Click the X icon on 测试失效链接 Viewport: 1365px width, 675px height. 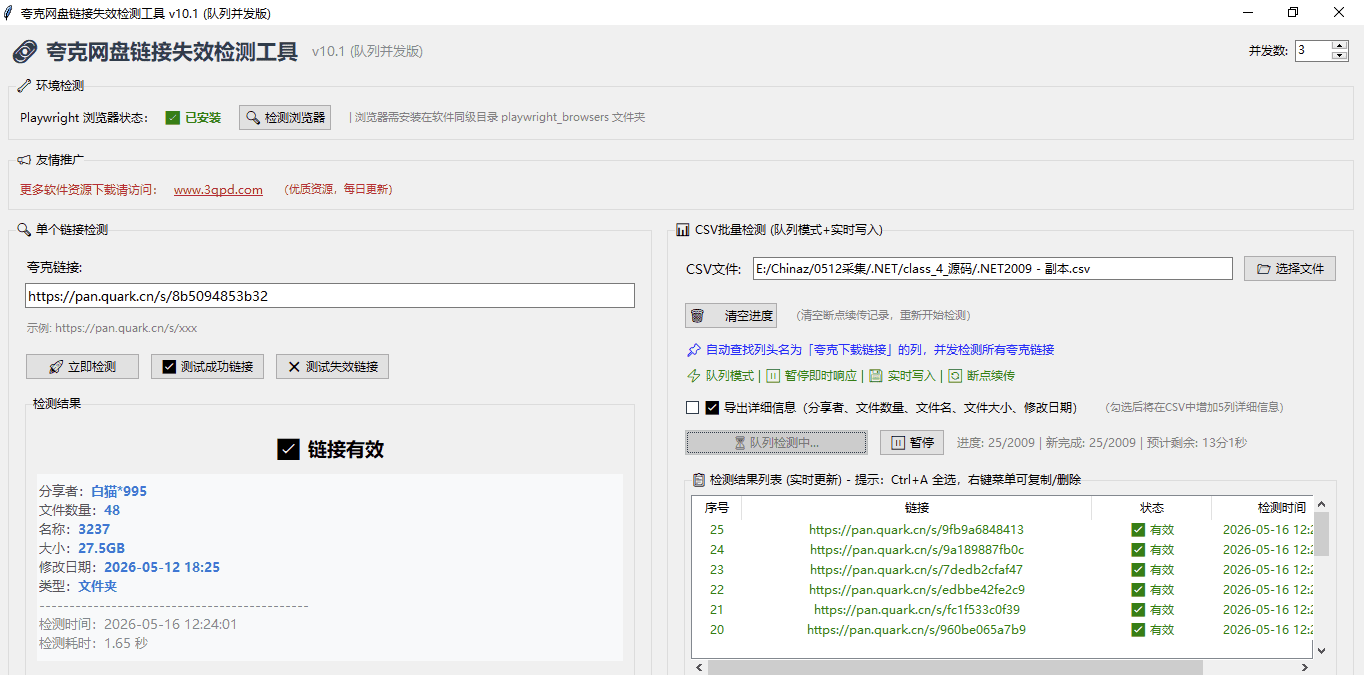(293, 367)
